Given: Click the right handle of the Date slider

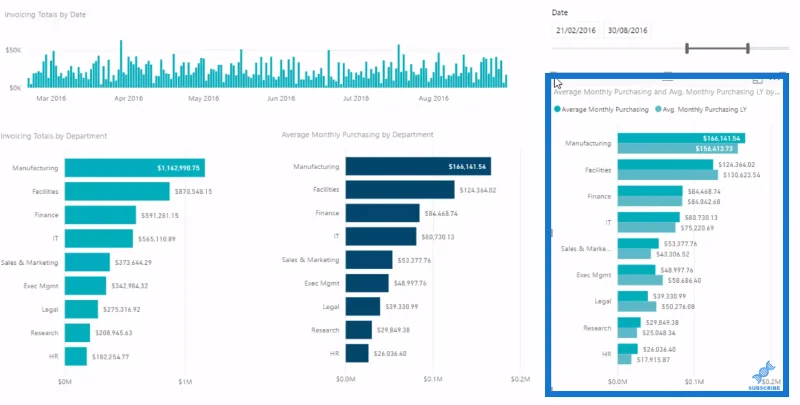Looking at the screenshot, I should [748, 48].
